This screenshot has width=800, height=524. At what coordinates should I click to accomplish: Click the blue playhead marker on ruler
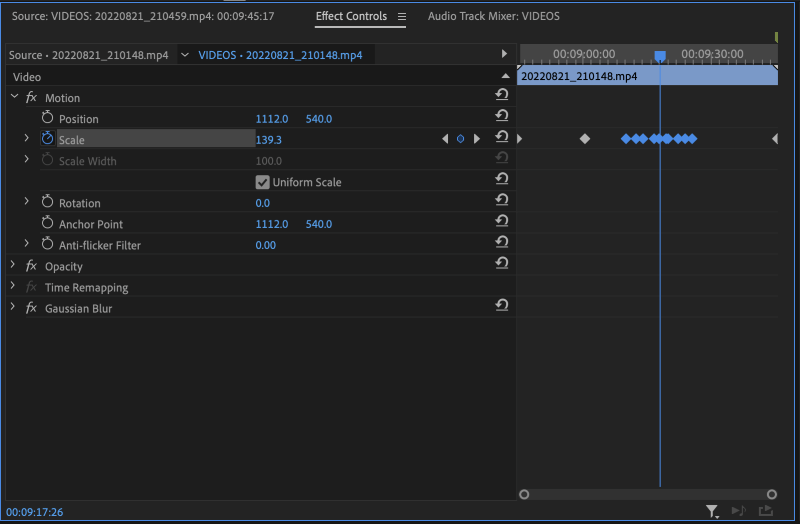point(660,56)
